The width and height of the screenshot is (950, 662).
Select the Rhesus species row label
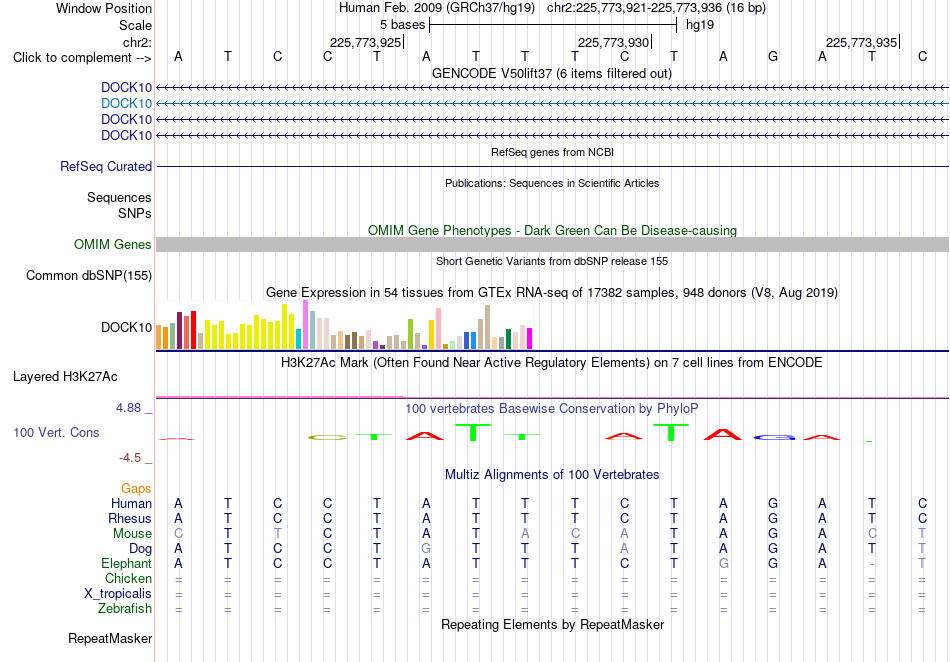tap(130, 518)
